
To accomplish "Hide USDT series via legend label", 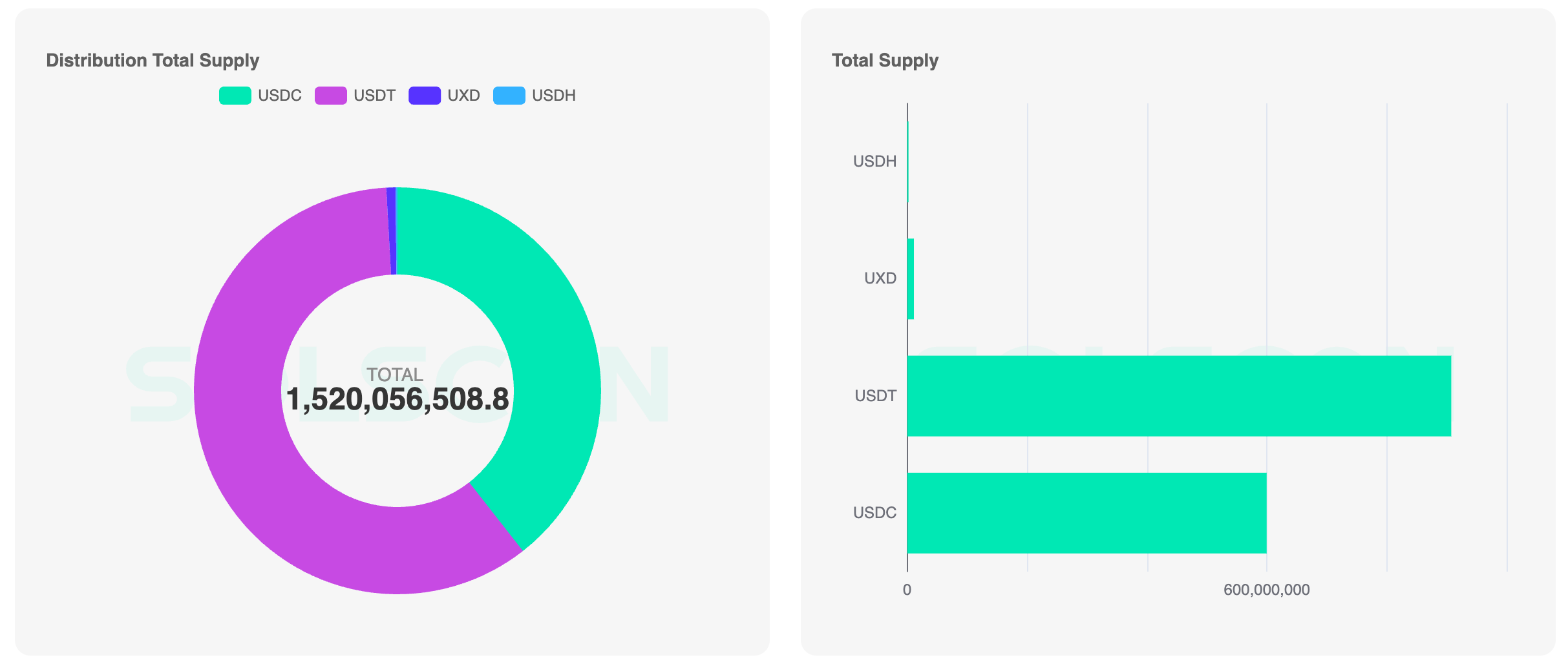I will click(x=374, y=96).
